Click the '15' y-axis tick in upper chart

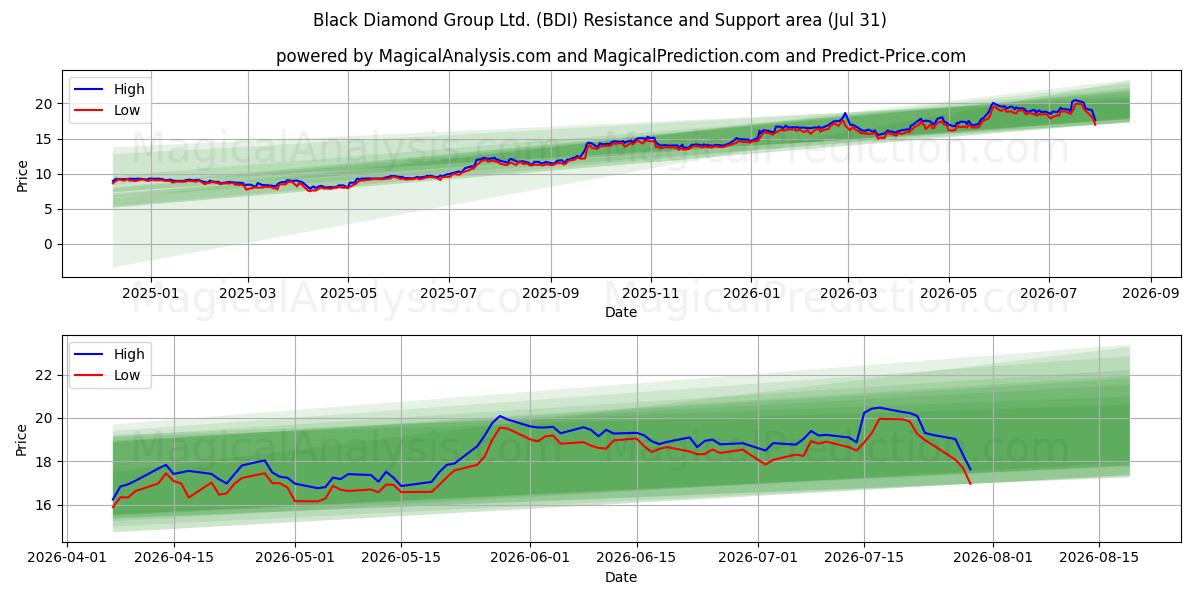(46, 139)
